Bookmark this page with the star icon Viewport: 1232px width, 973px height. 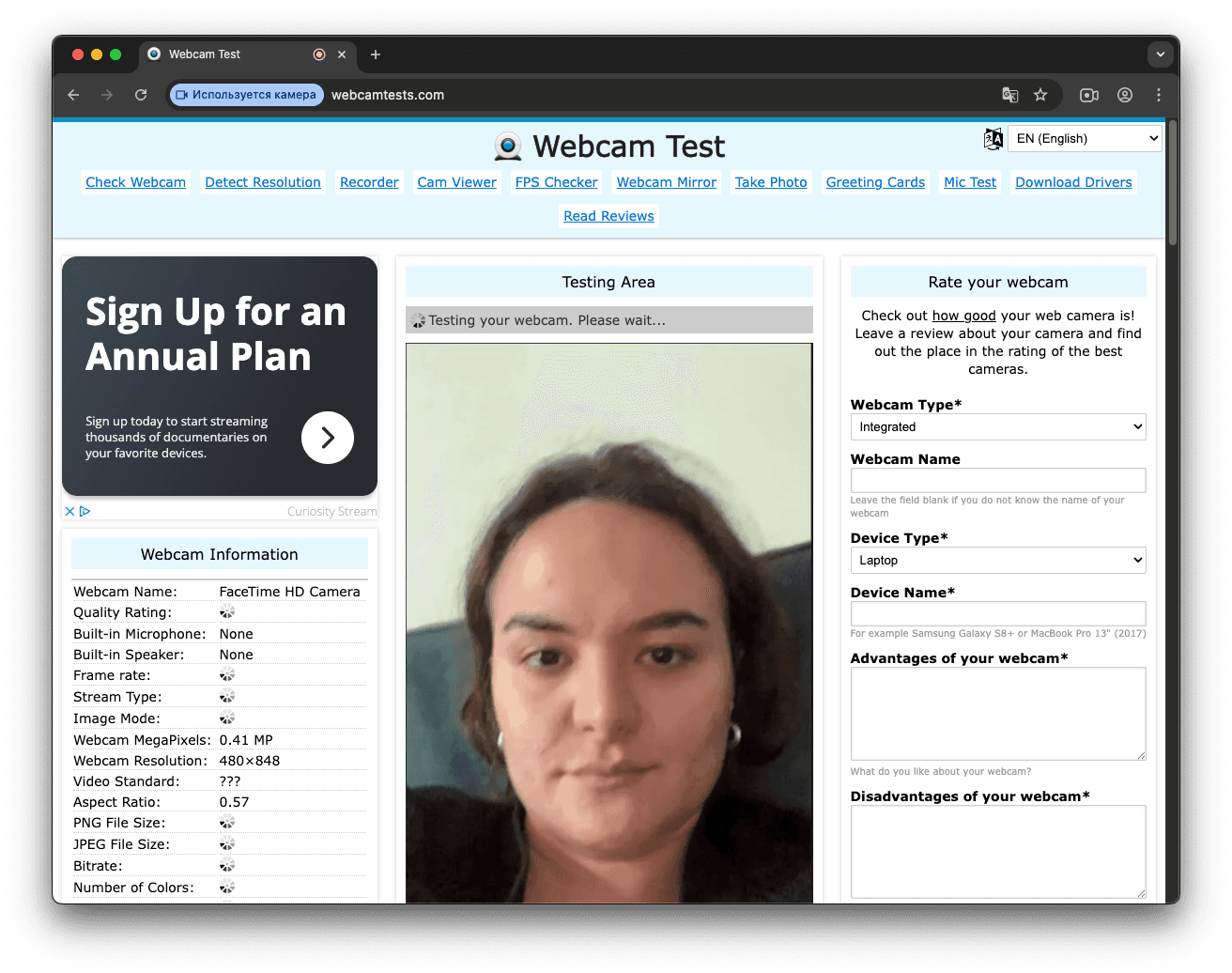tap(1040, 95)
